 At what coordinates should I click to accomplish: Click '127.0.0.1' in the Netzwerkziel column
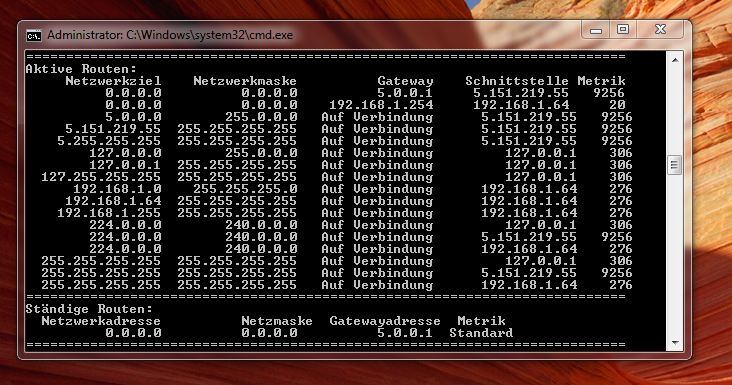[x=125, y=165]
